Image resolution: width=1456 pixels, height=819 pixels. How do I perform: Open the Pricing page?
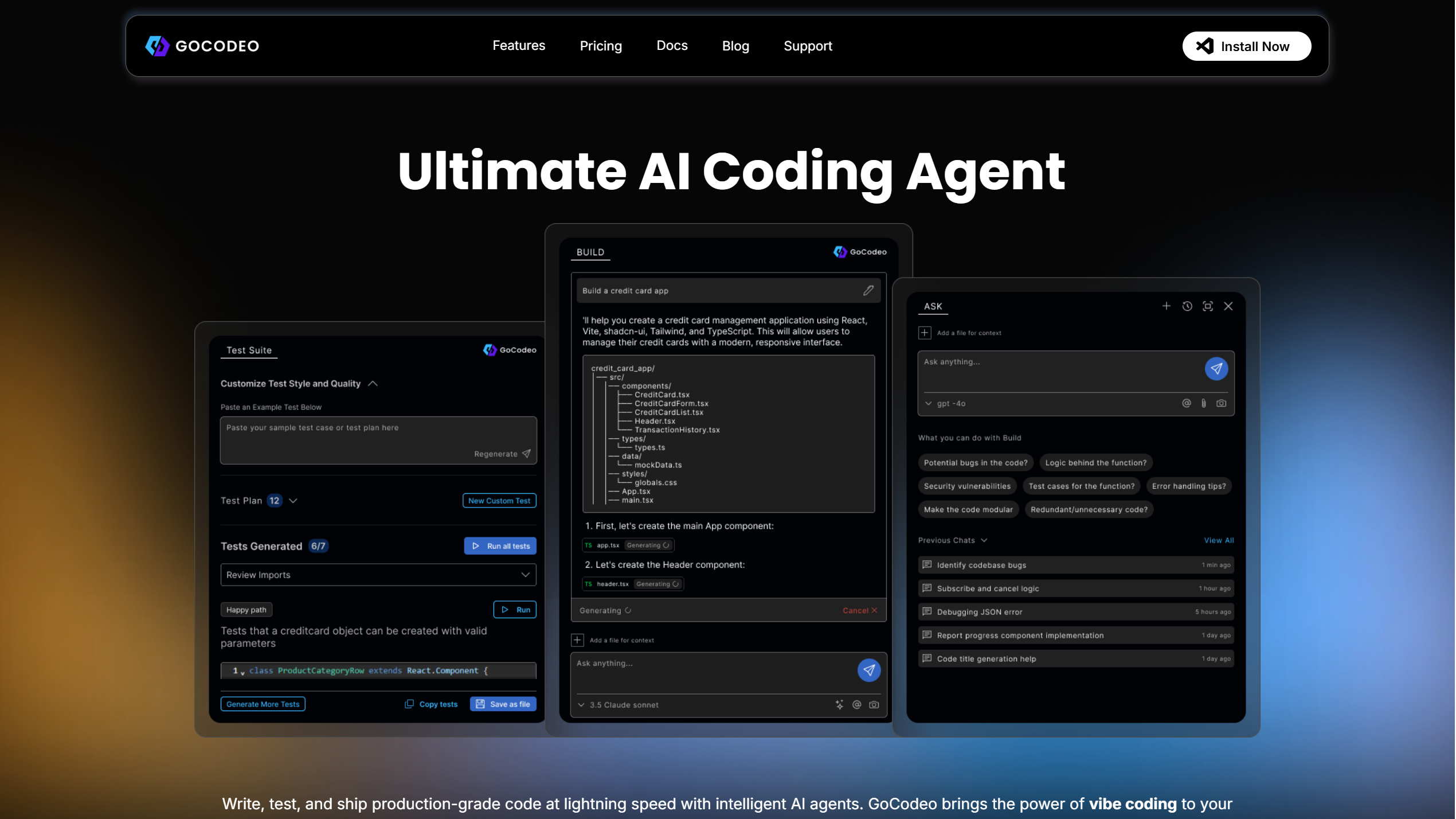(x=601, y=46)
